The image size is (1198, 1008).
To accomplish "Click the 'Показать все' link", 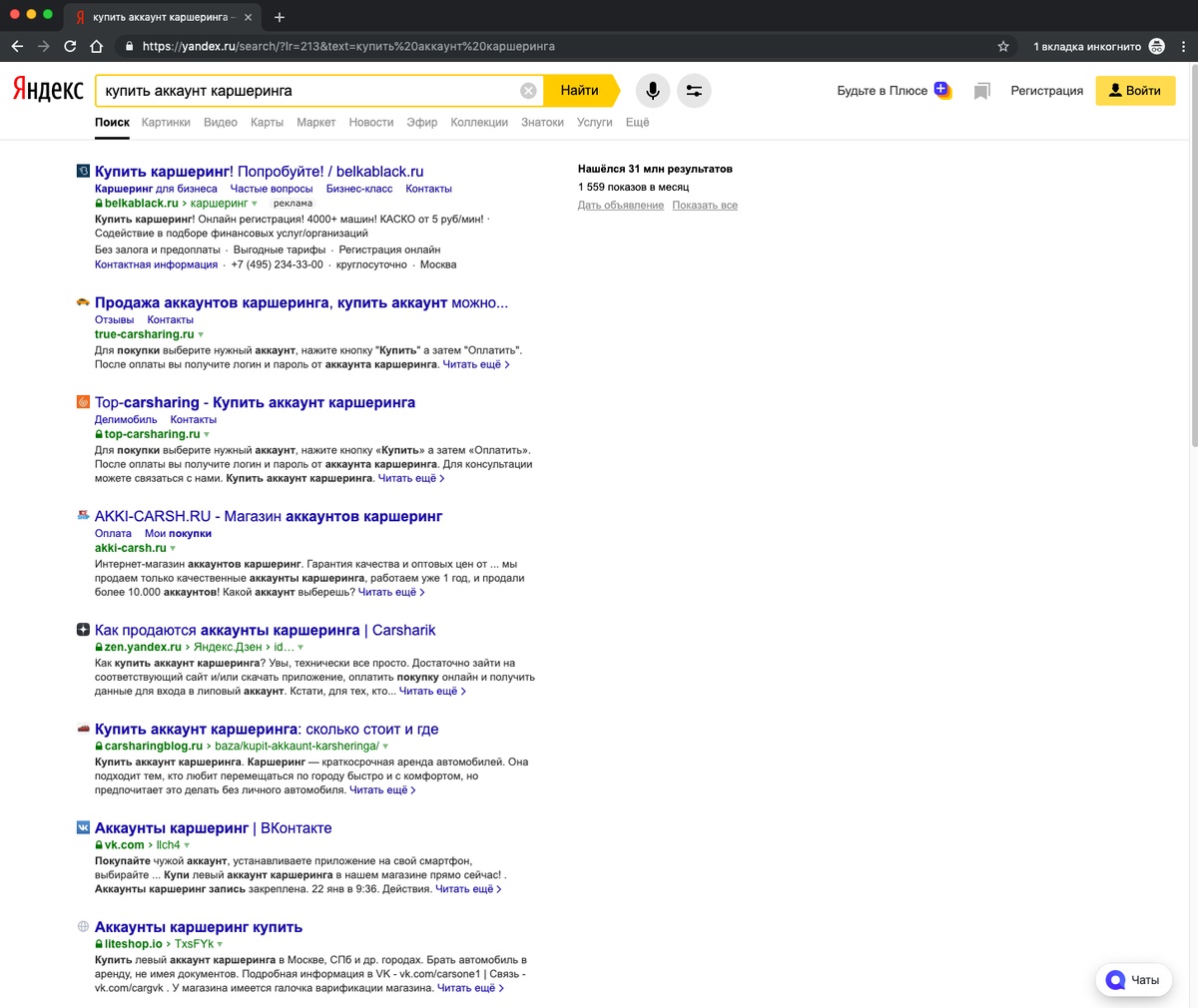I will coord(705,205).
